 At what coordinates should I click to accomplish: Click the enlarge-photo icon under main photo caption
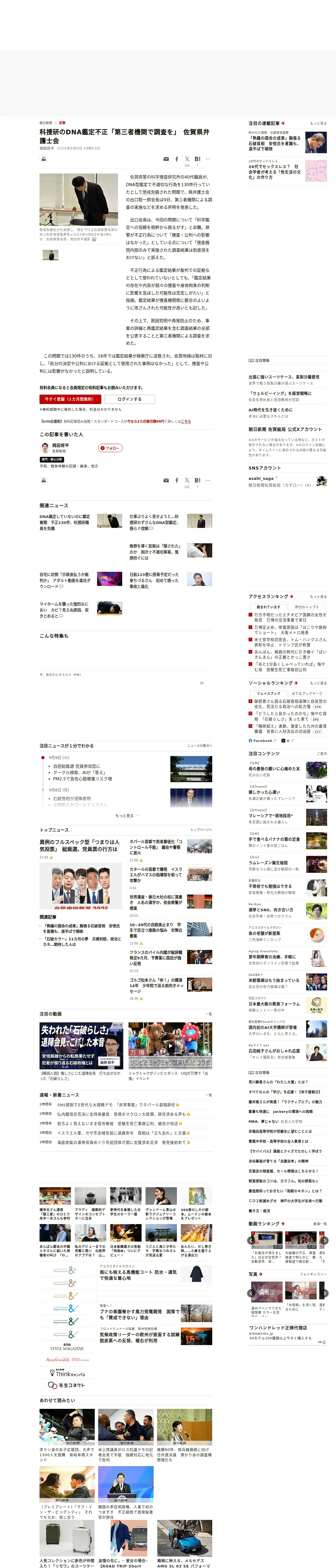(x=94, y=239)
